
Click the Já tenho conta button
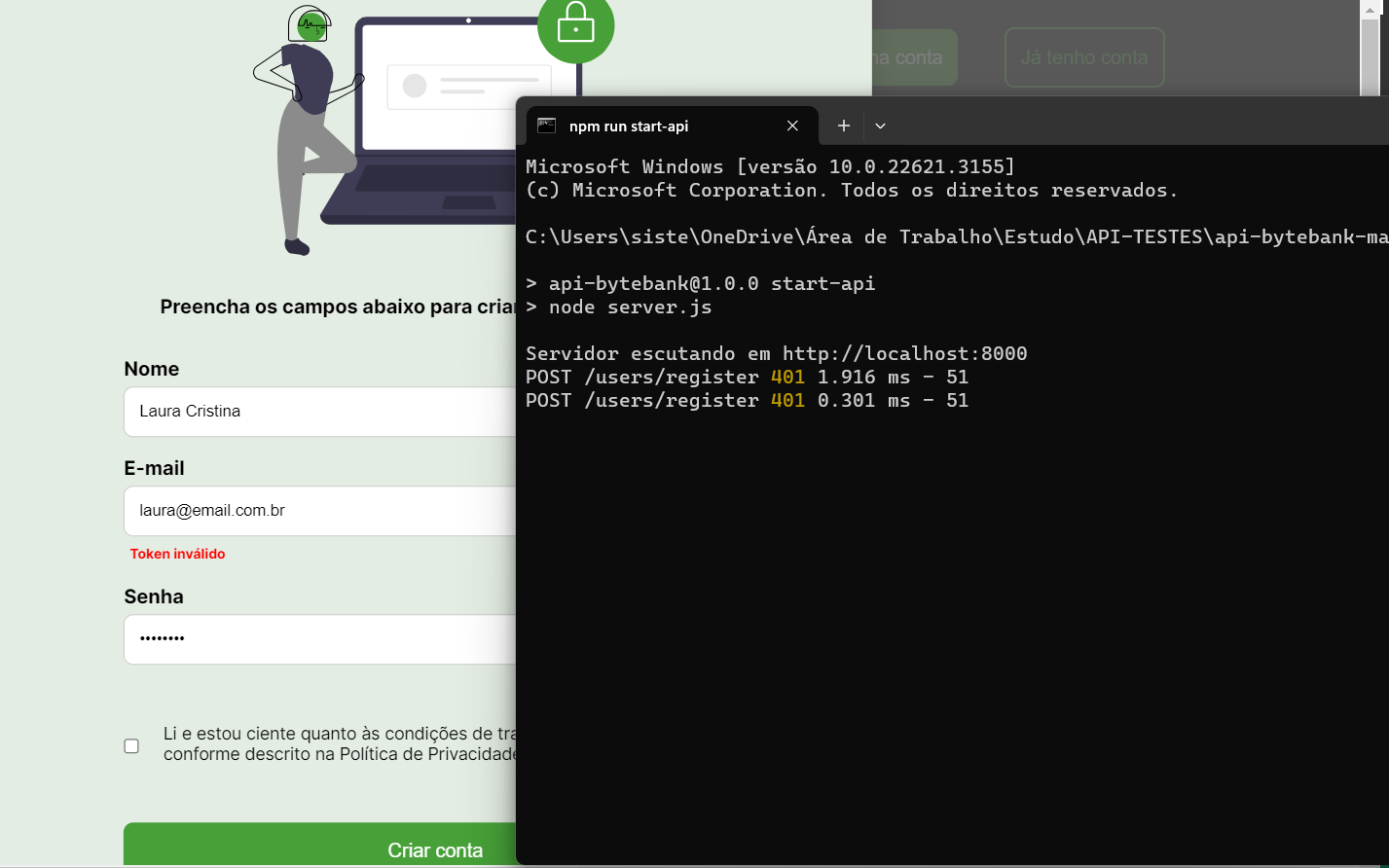click(x=1084, y=57)
